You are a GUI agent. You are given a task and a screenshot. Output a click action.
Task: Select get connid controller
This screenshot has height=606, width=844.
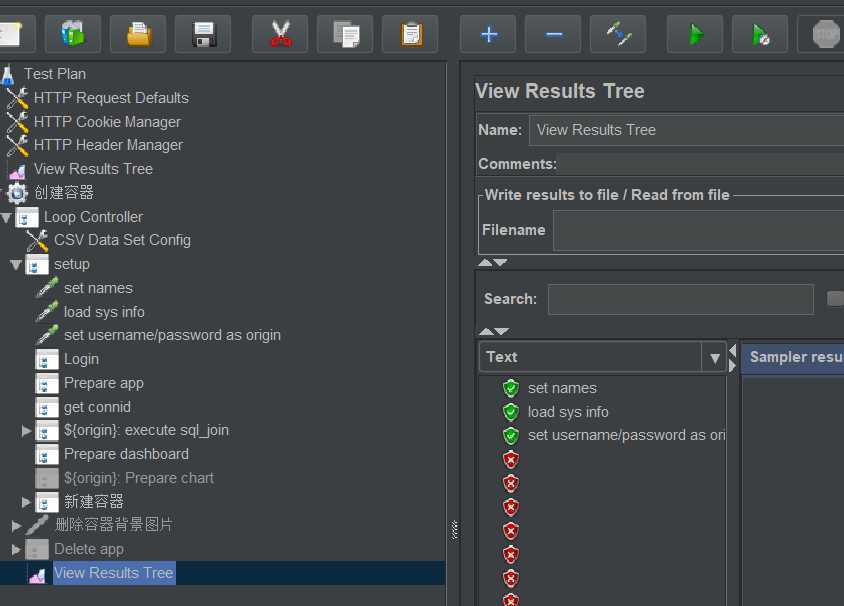click(97, 407)
